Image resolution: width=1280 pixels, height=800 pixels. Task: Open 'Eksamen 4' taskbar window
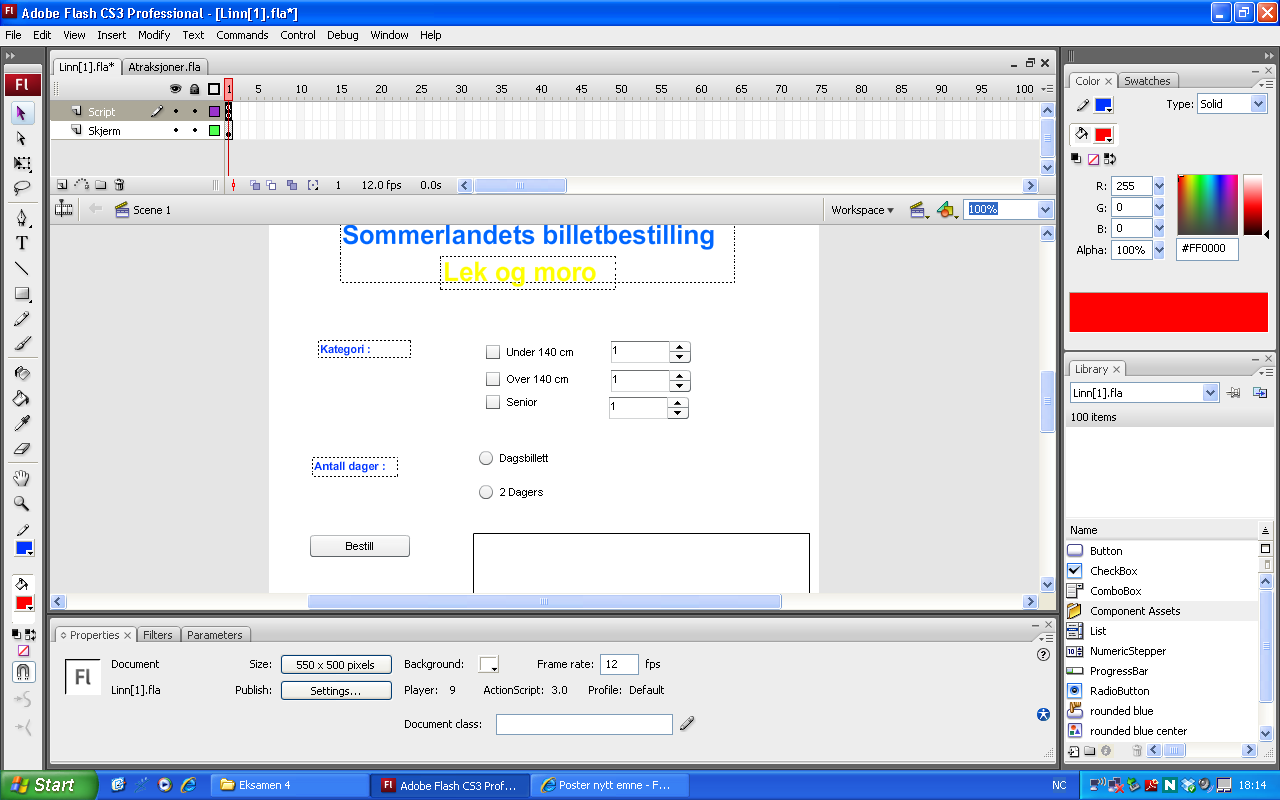(x=290, y=785)
